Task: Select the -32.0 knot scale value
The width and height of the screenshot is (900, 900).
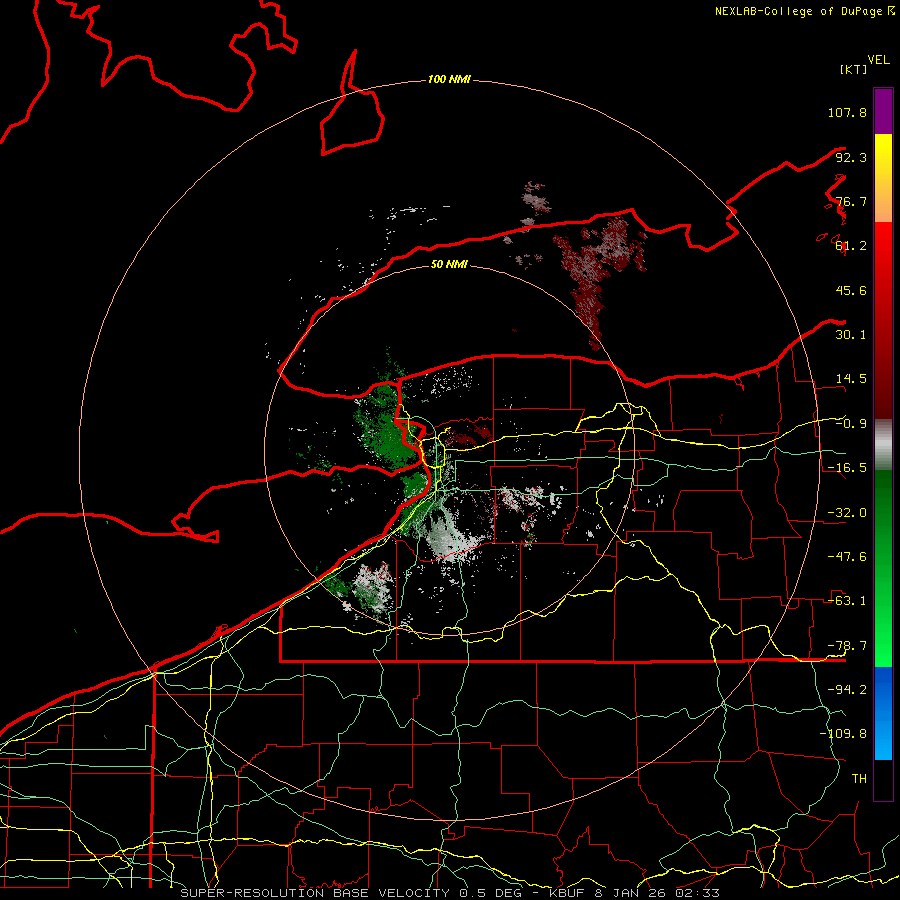Action: (847, 513)
